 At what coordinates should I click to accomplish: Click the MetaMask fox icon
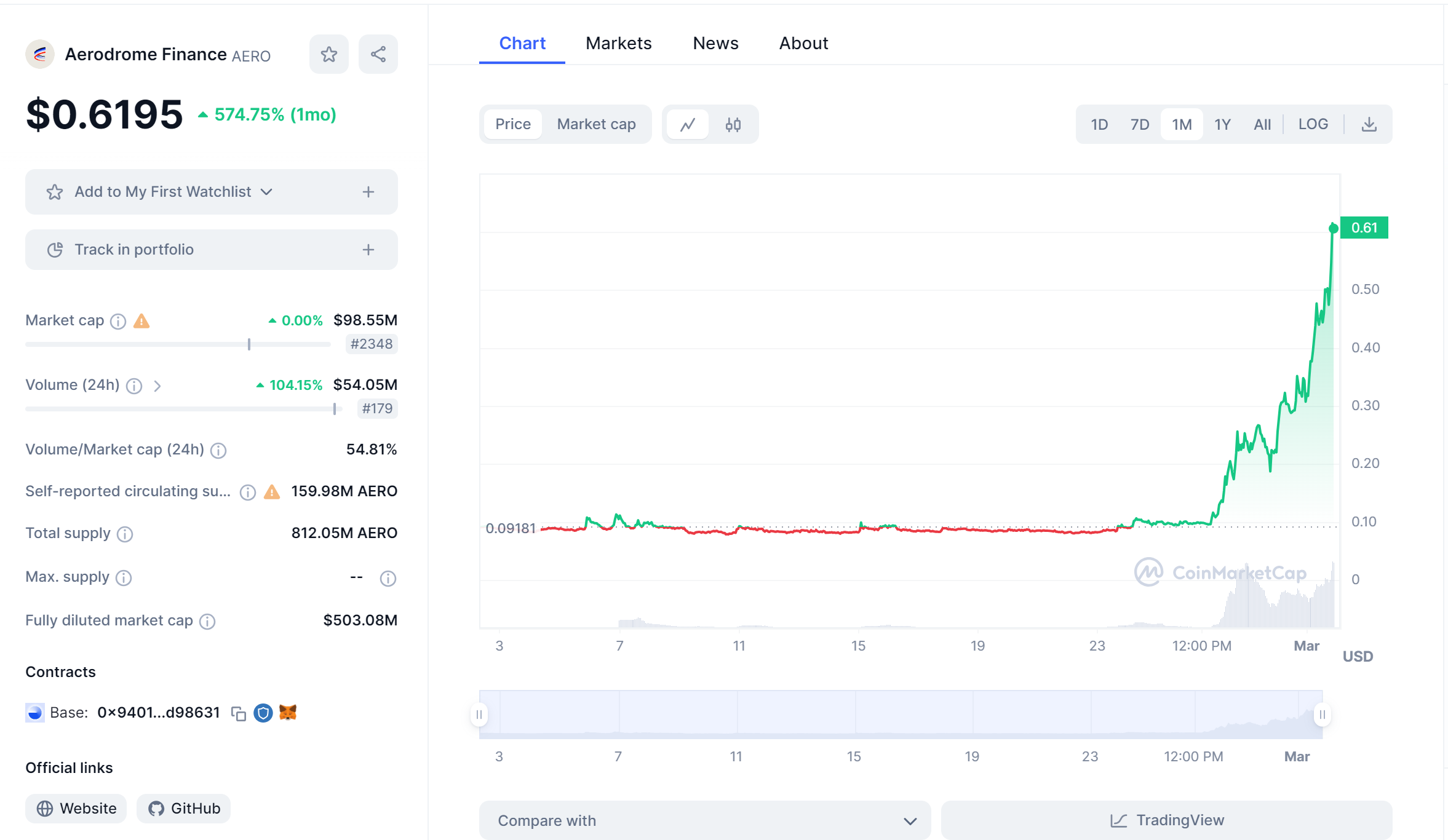[x=287, y=713]
